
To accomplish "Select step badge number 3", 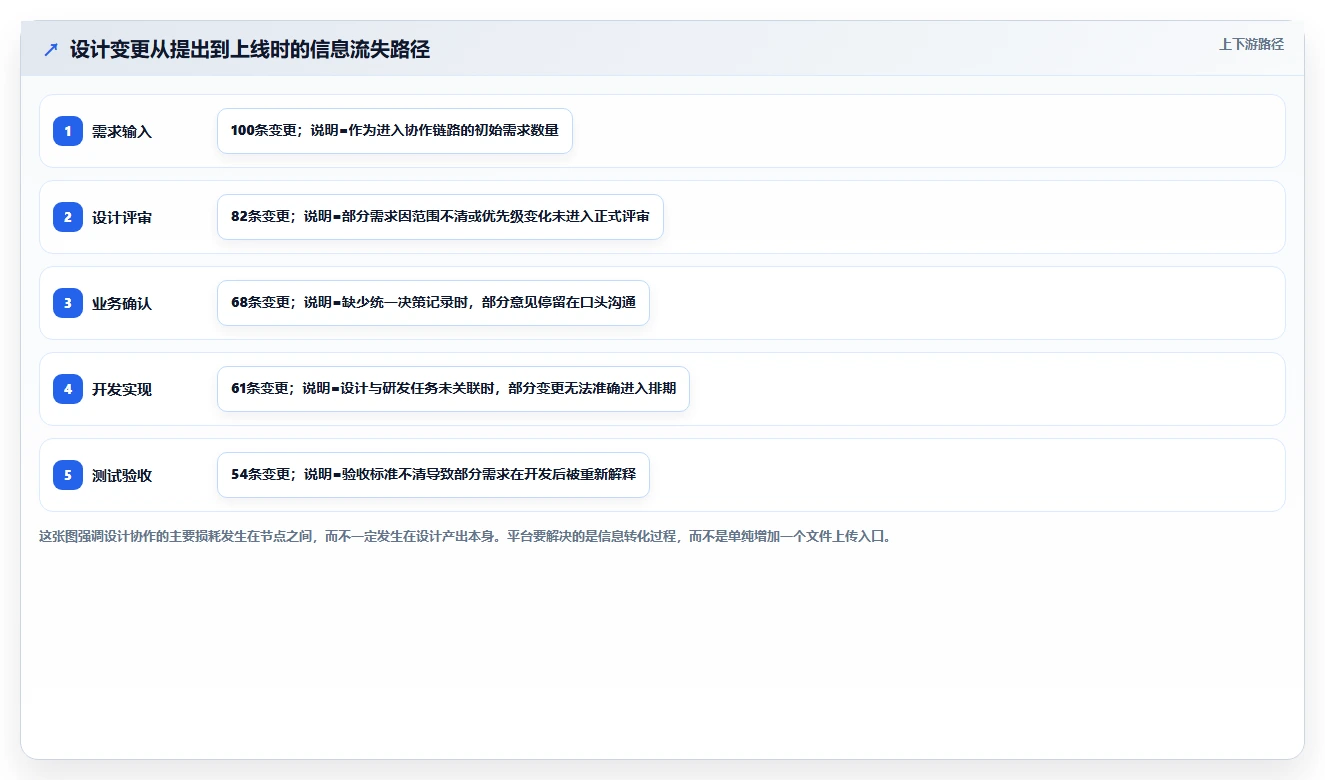I will point(68,303).
